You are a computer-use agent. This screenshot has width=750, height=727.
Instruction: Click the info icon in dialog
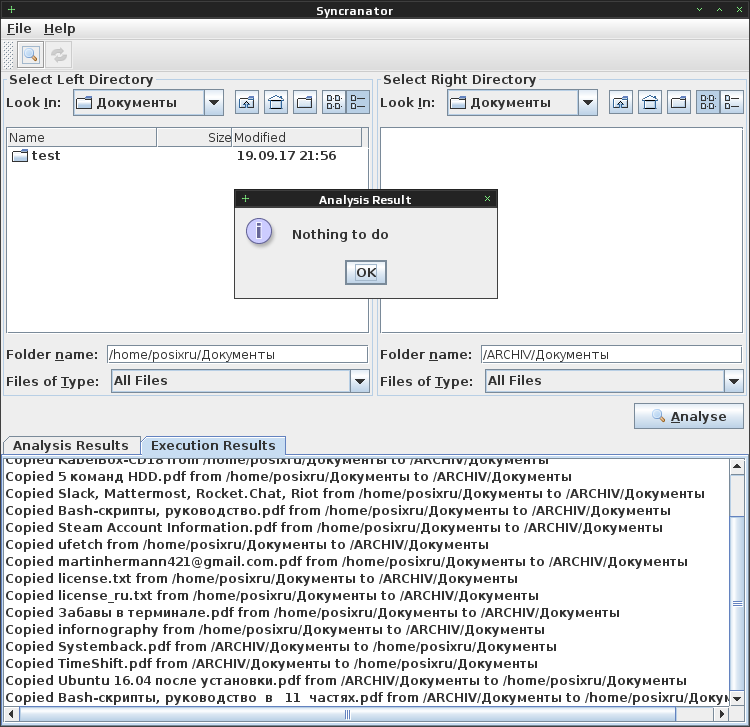click(259, 231)
